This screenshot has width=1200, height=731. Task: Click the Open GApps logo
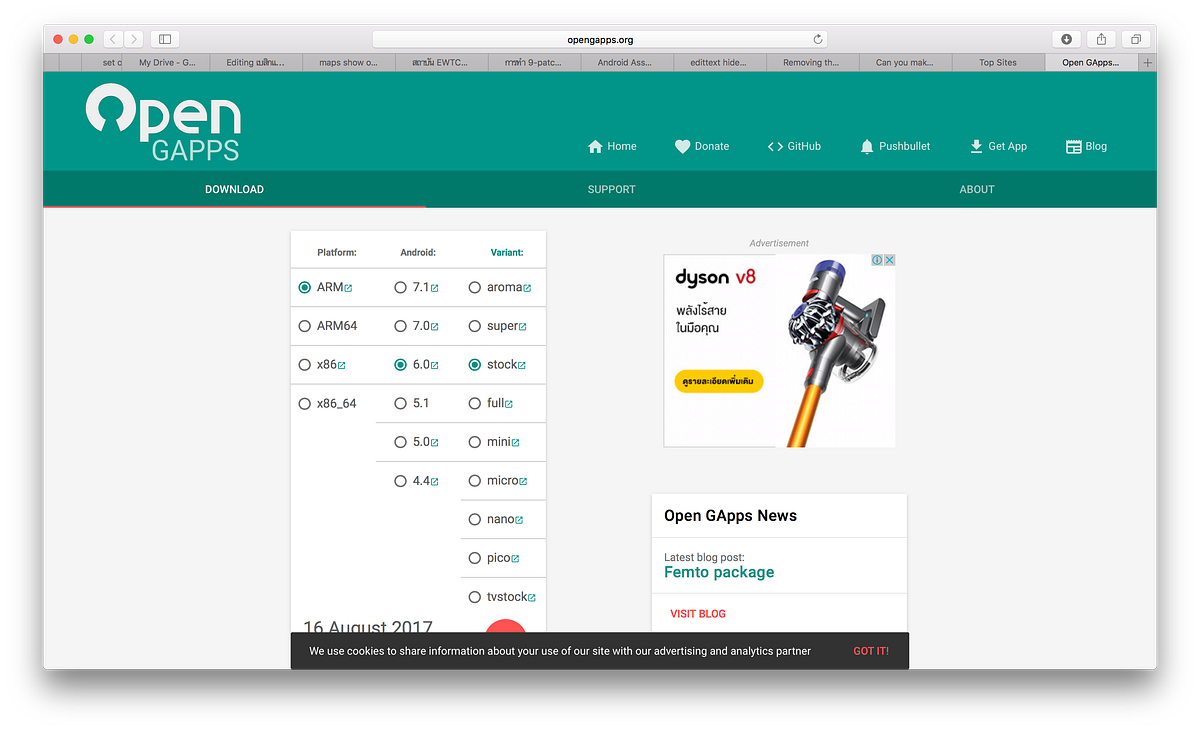pos(162,121)
